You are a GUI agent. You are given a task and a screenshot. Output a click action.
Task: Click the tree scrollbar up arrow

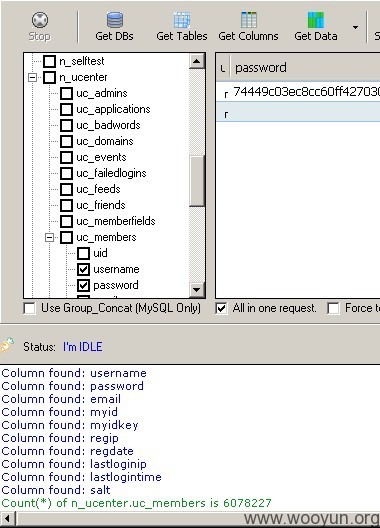tap(197, 61)
